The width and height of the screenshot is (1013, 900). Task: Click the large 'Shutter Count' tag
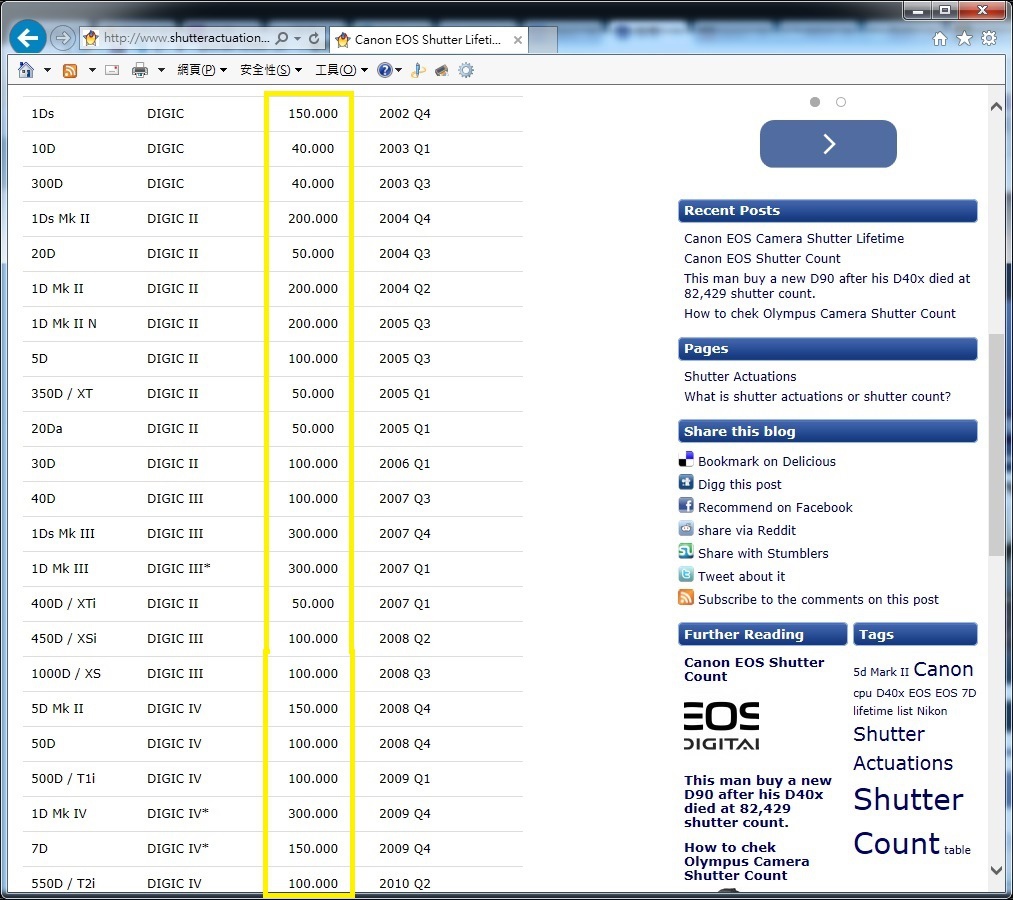click(x=908, y=821)
